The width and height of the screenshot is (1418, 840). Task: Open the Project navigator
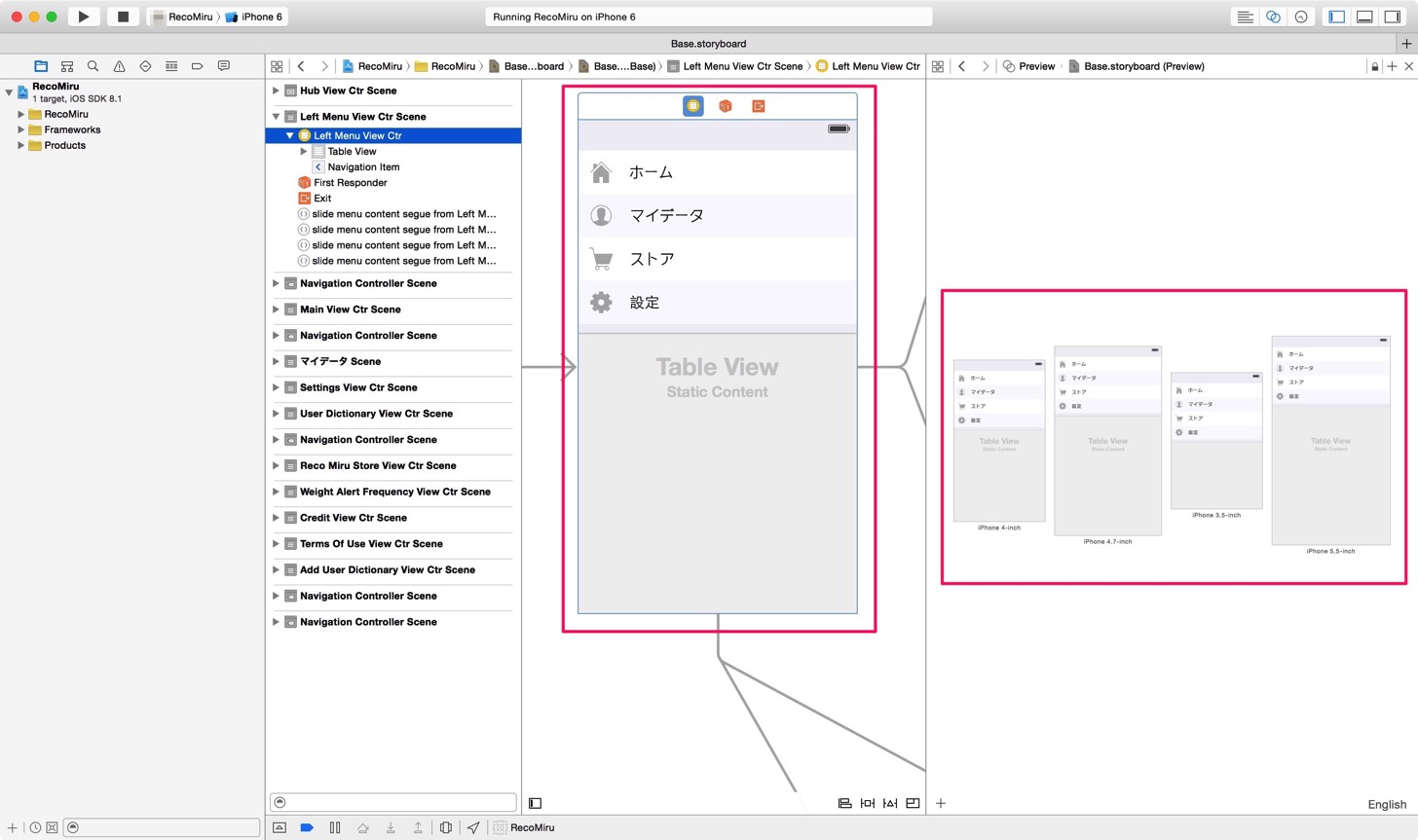pos(41,66)
